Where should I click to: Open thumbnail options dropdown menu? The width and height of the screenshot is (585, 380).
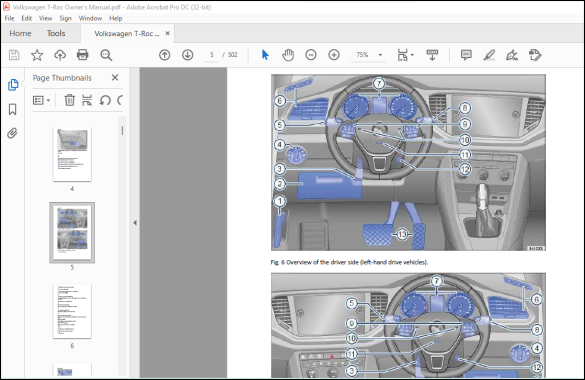41,100
